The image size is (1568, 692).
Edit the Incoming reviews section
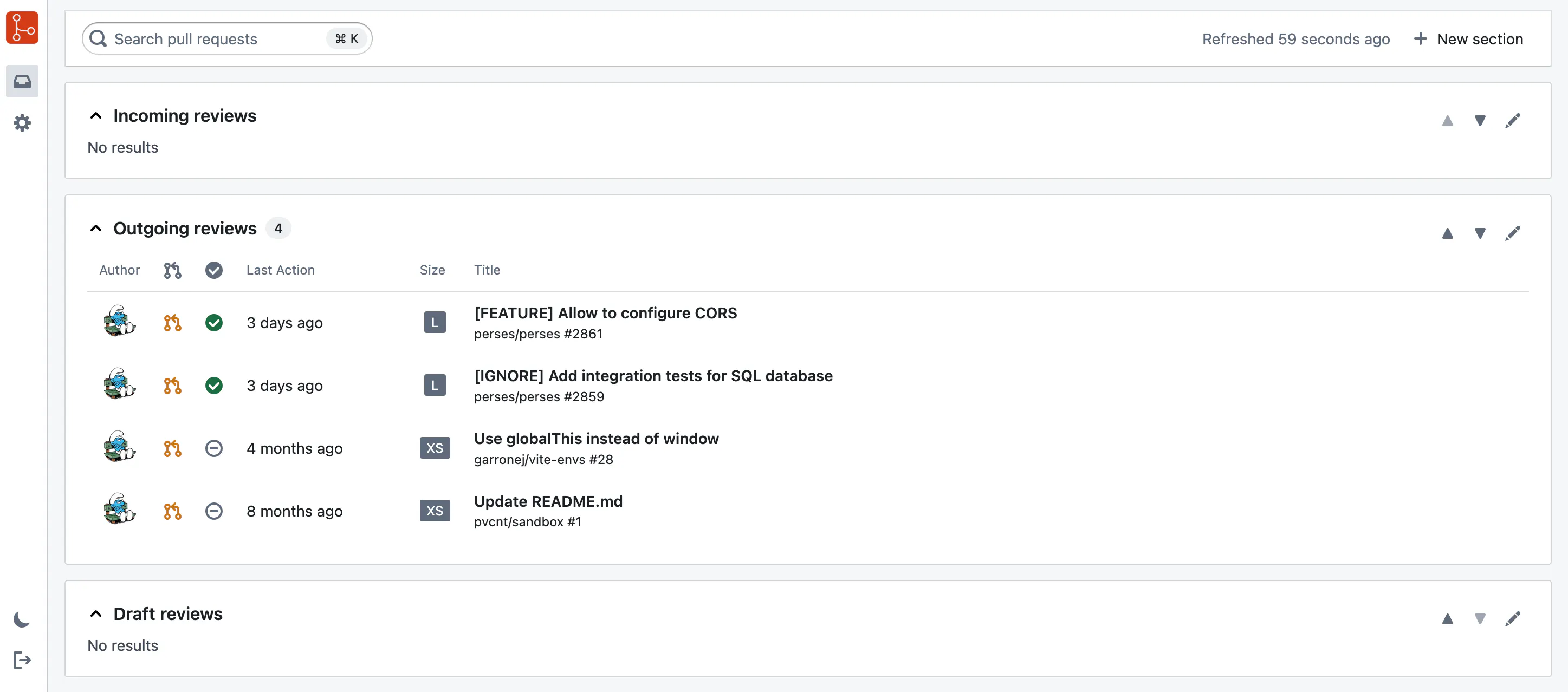pos(1512,120)
